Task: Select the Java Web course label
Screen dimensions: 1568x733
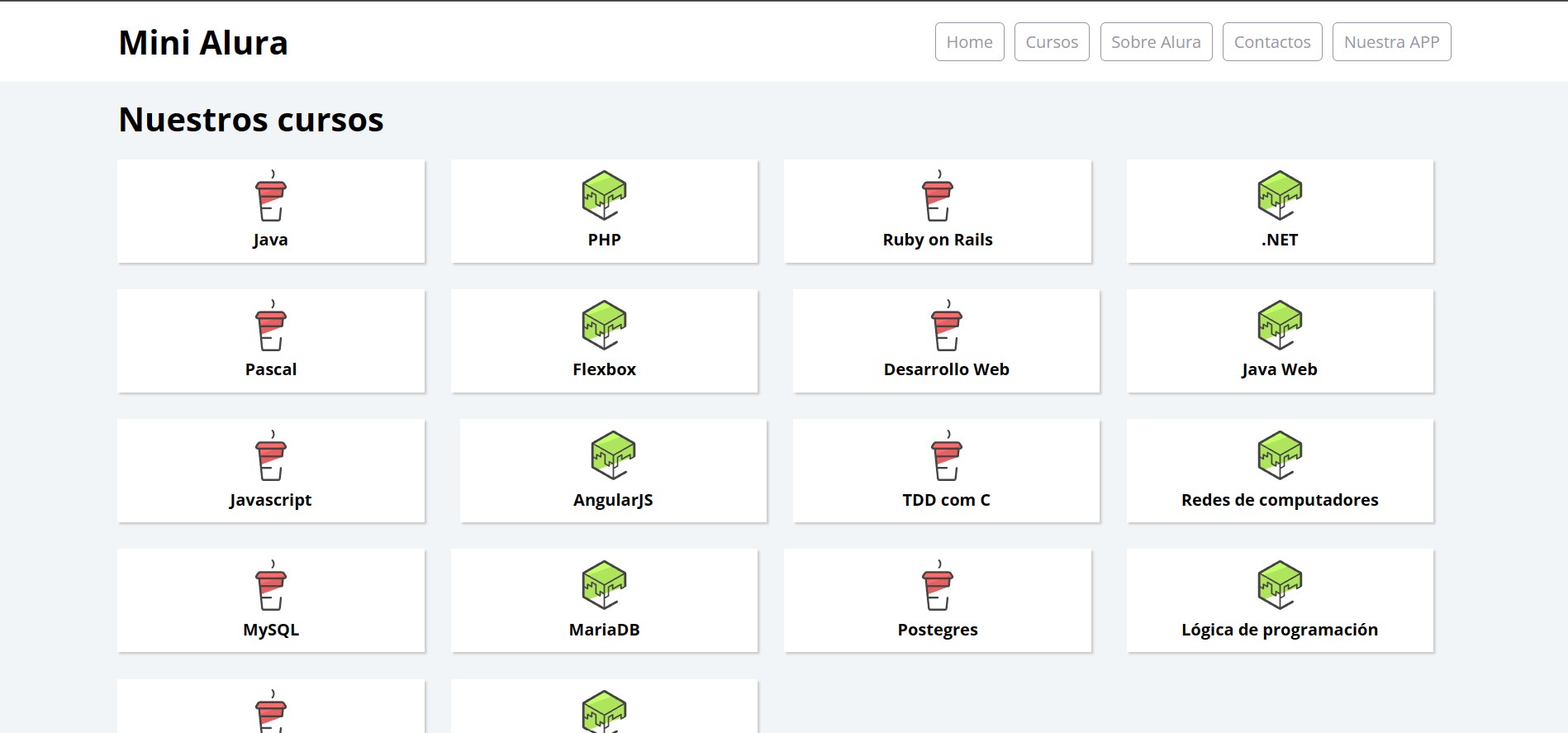Action: click(x=1280, y=369)
